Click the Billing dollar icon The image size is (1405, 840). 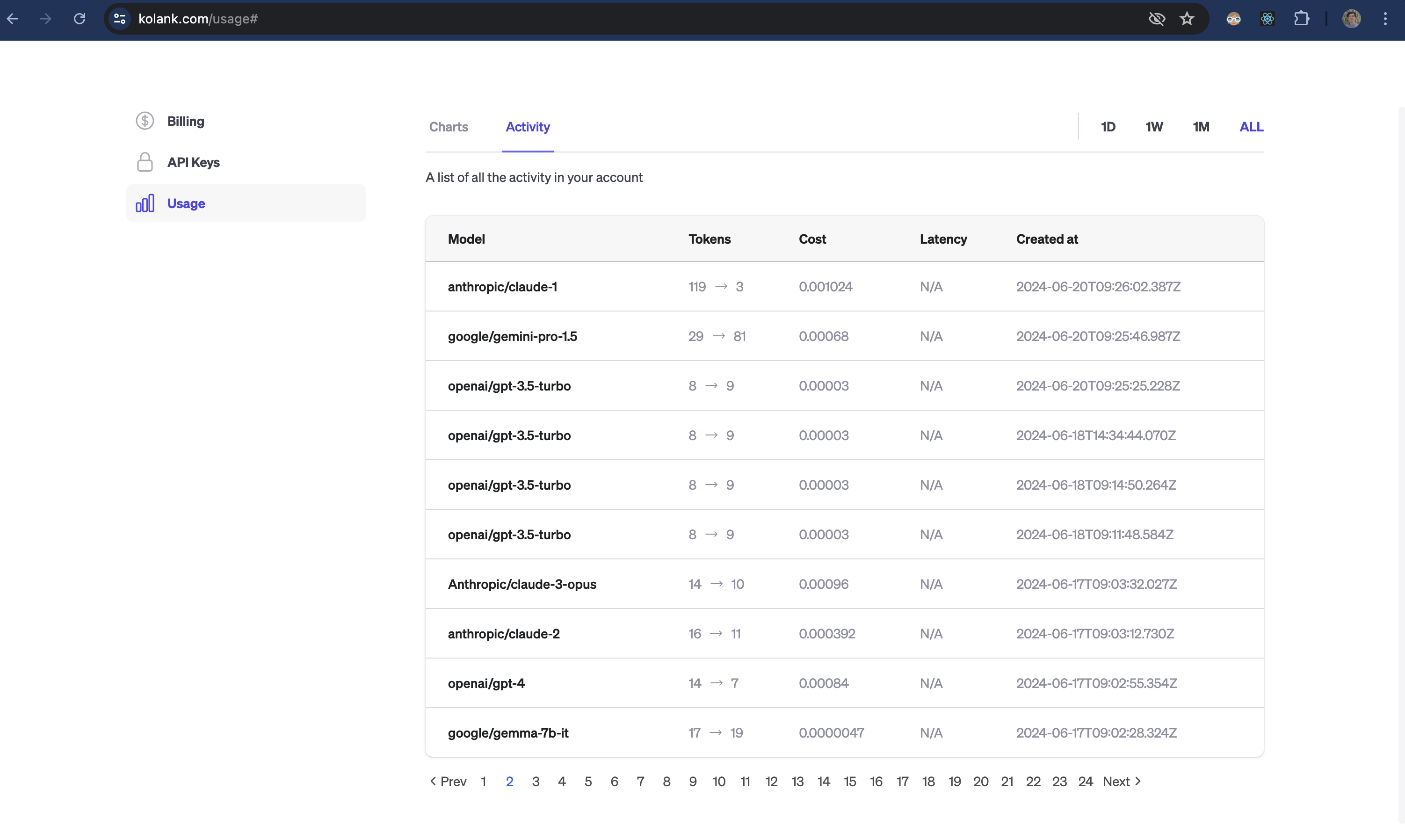(x=145, y=121)
